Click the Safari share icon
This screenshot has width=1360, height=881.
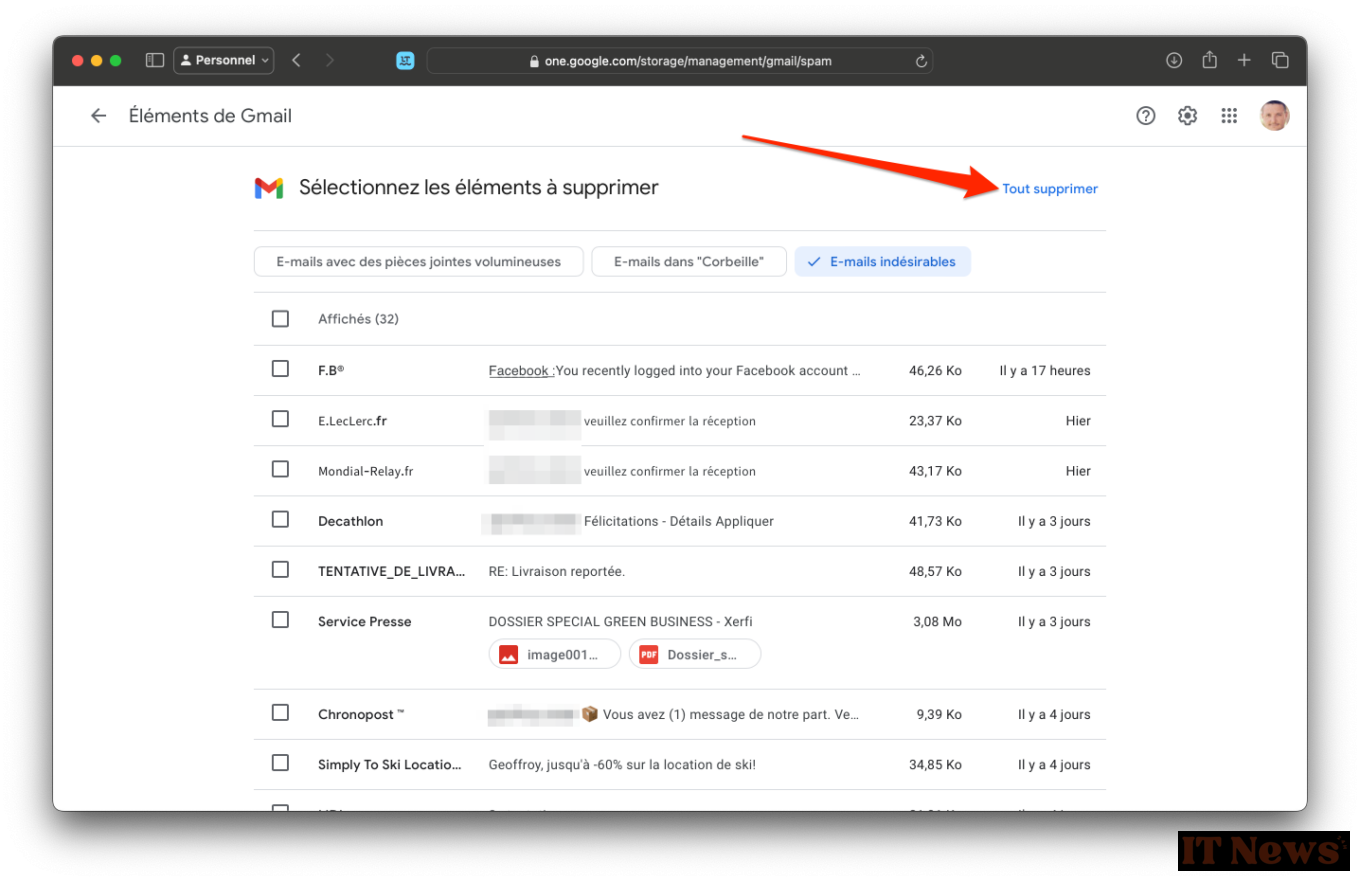(1209, 60)
